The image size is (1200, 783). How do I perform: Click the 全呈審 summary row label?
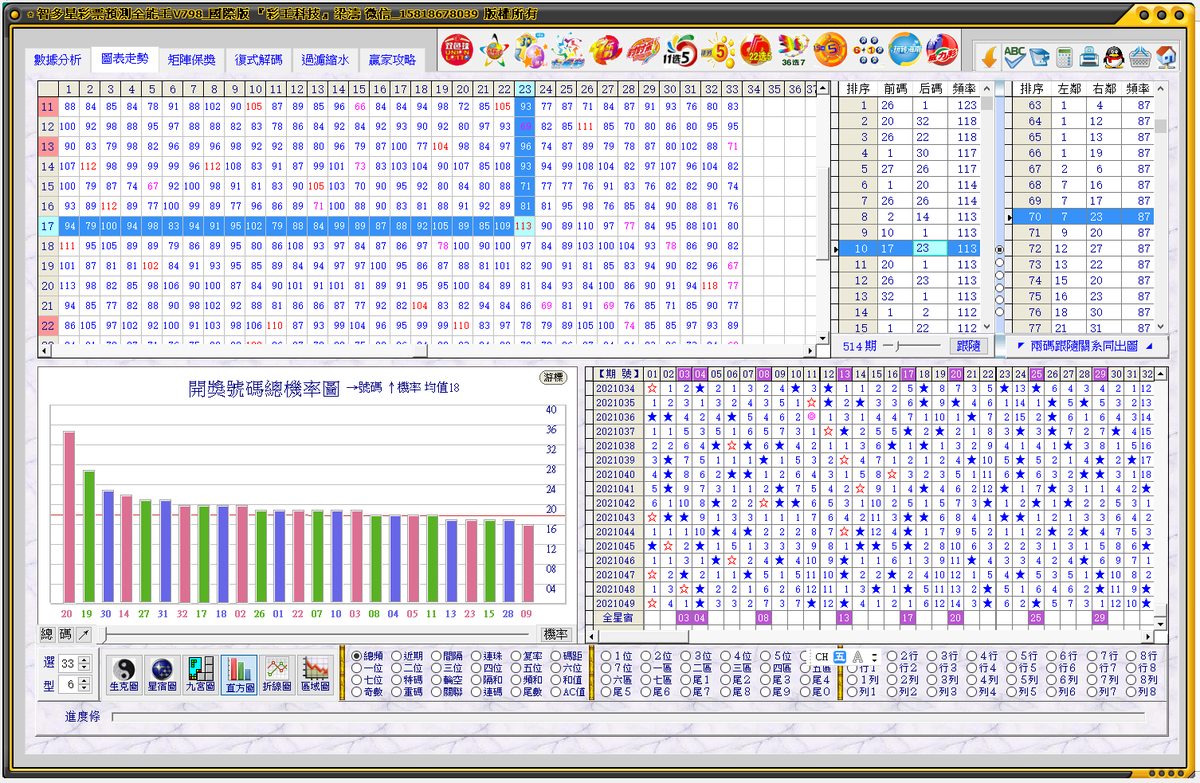coord(618,618)
